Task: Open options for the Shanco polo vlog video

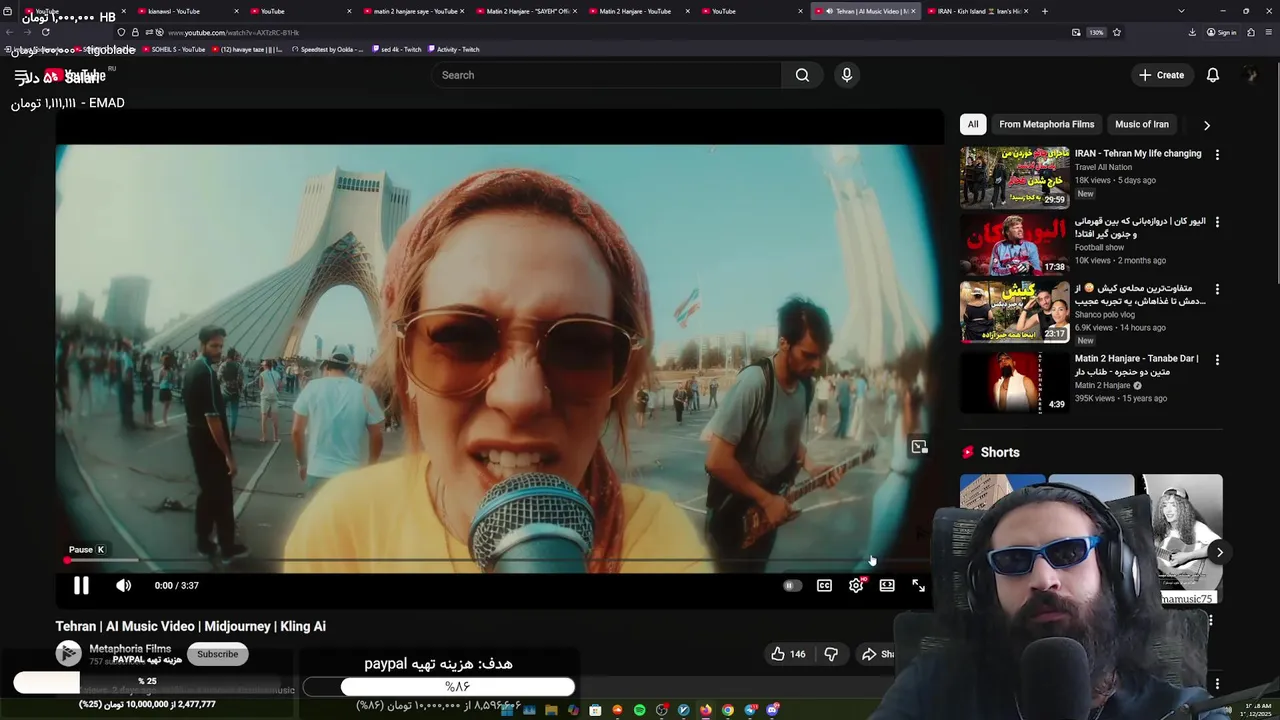Action: tap(1217, 289)
